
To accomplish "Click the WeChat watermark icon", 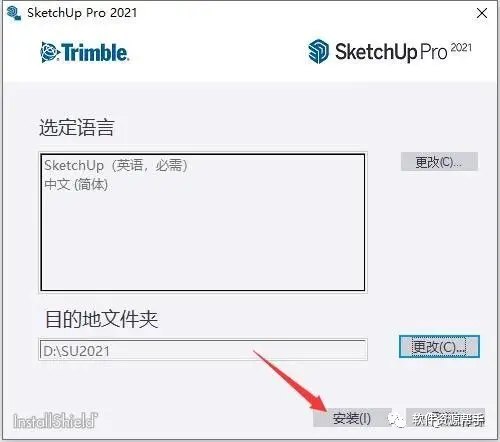I will pyautogui.click(x=397, y=419).
